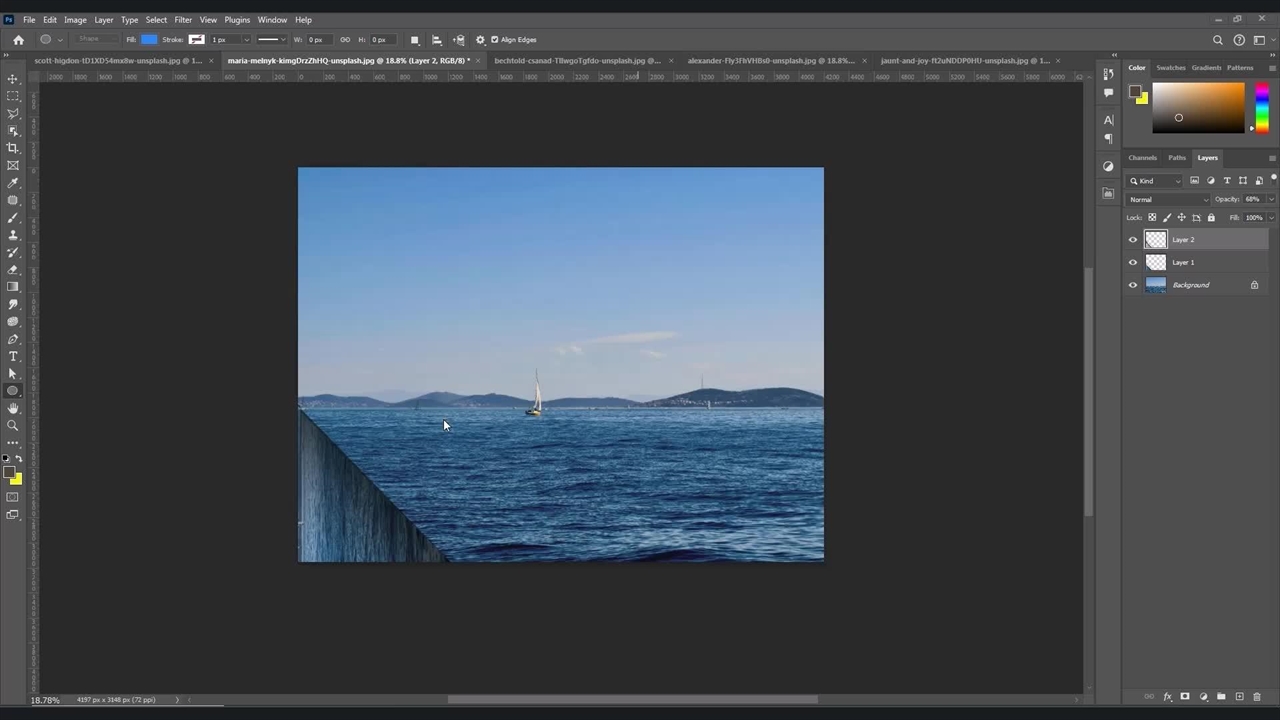This screenshot has height=720, width=1280.
Task: Select the Crop tool
Action: pos(13,148)
